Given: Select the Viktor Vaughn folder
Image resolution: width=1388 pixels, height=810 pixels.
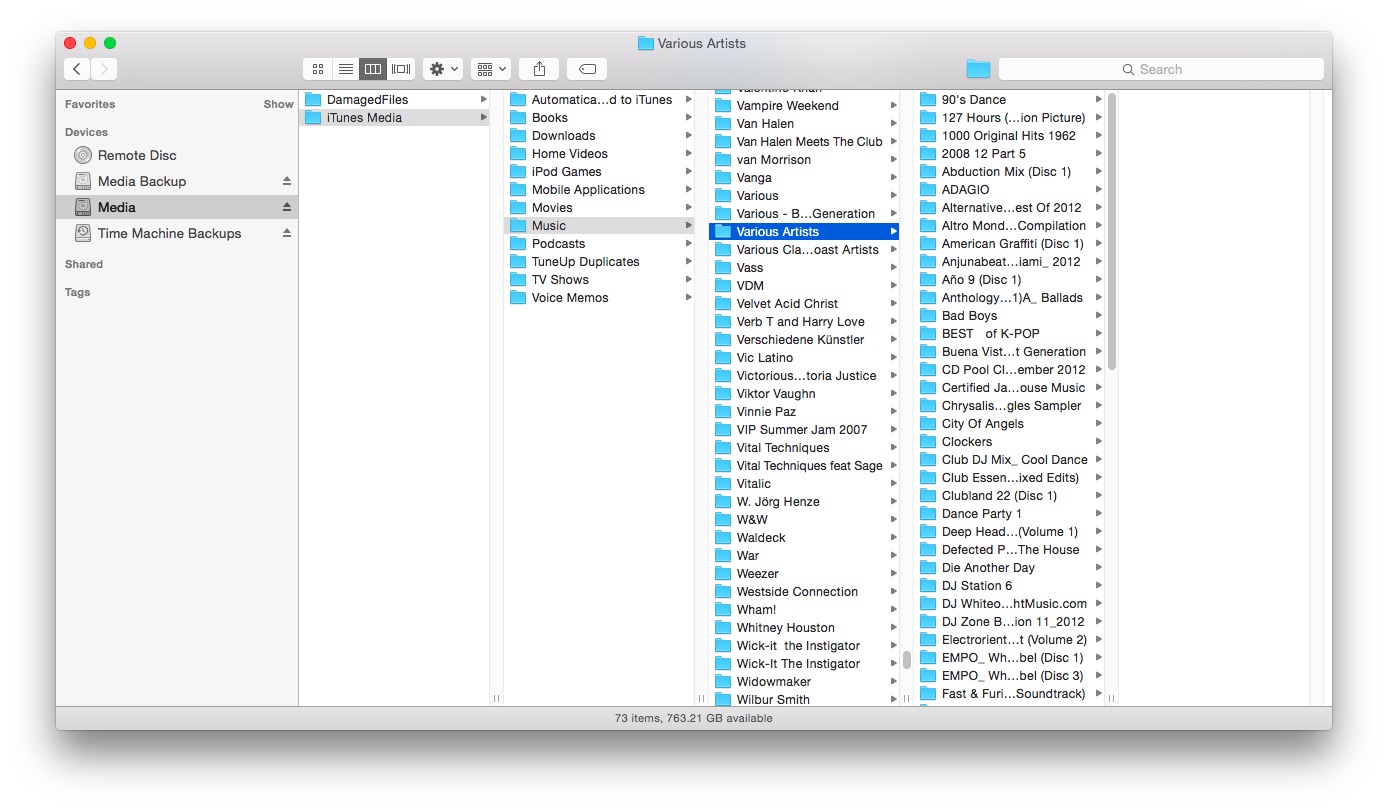Looking at the screenshot, I should coord(804,393).
